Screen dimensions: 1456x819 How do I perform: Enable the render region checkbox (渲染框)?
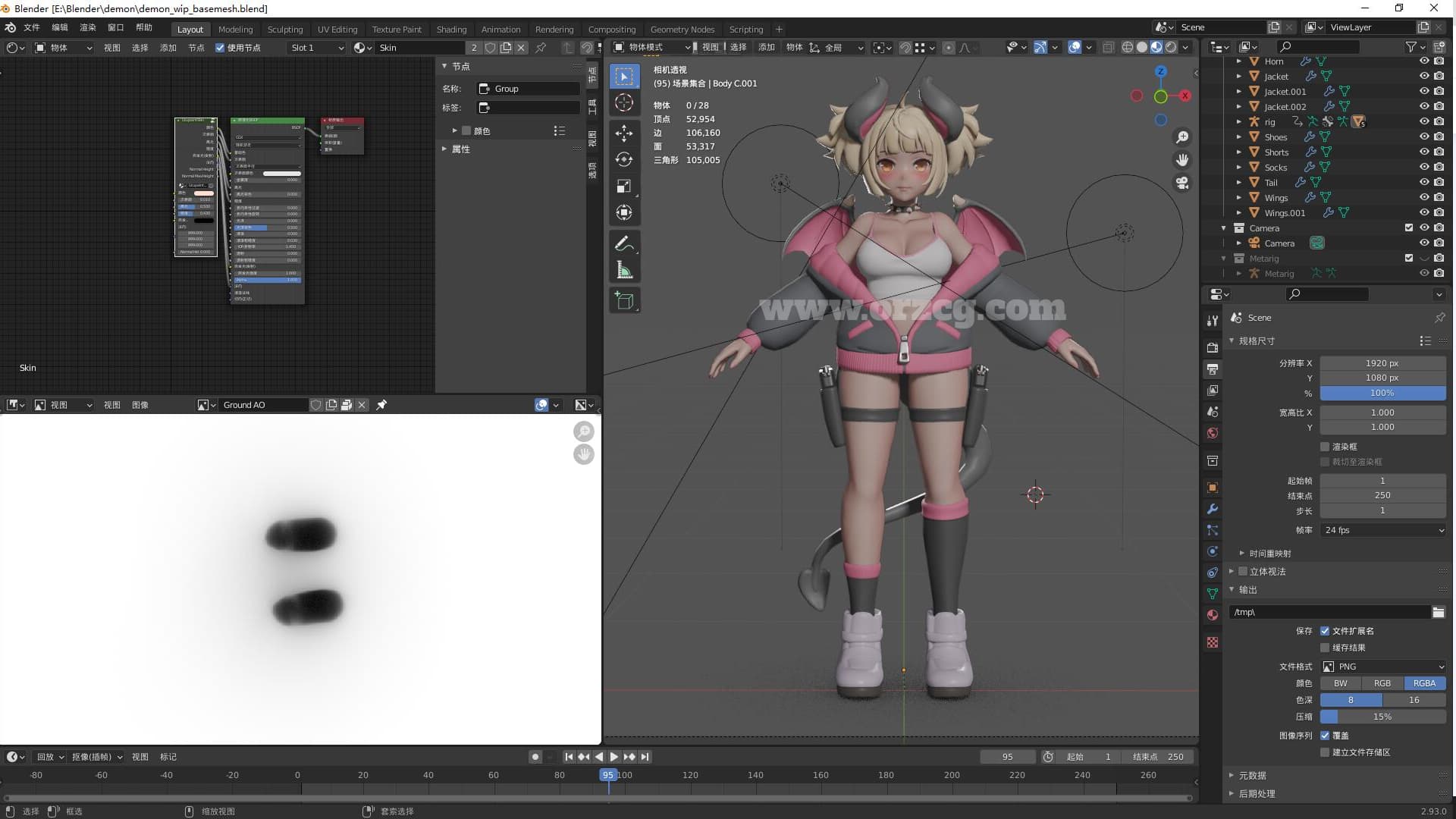(x=1325, y=447)
